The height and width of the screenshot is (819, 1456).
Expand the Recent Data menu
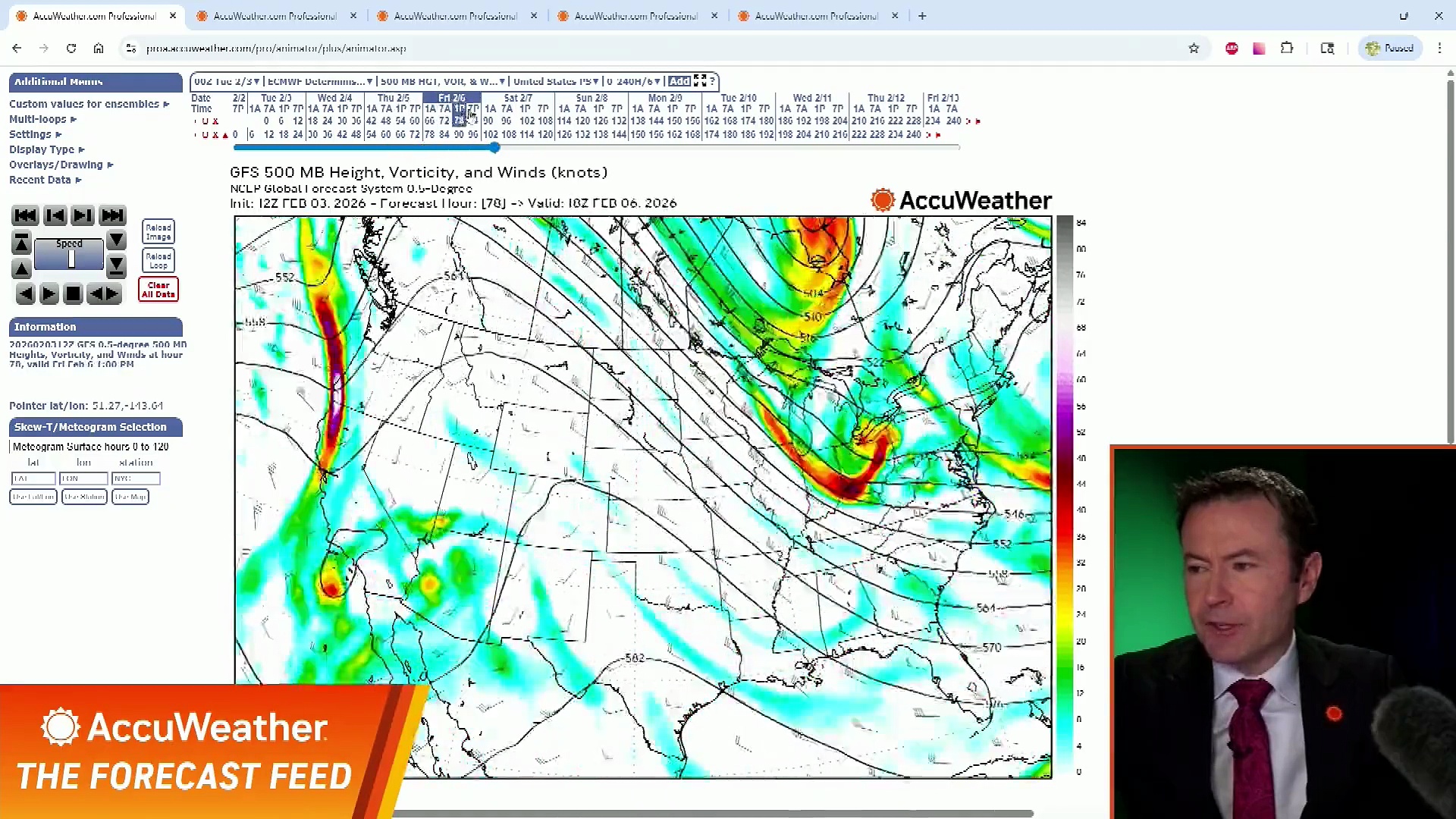(45, 180)
